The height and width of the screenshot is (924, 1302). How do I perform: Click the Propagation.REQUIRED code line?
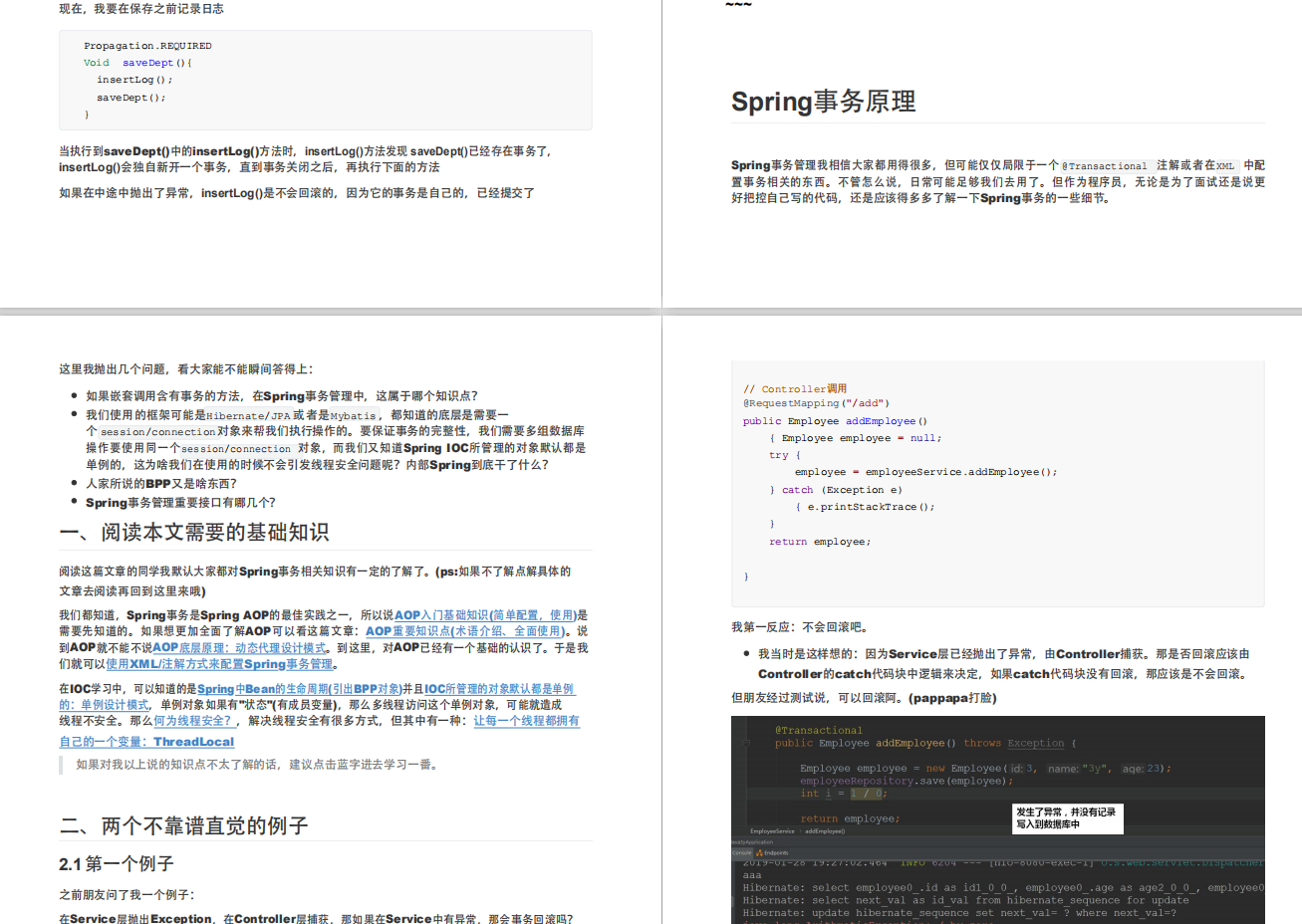[x=147, y=46]
